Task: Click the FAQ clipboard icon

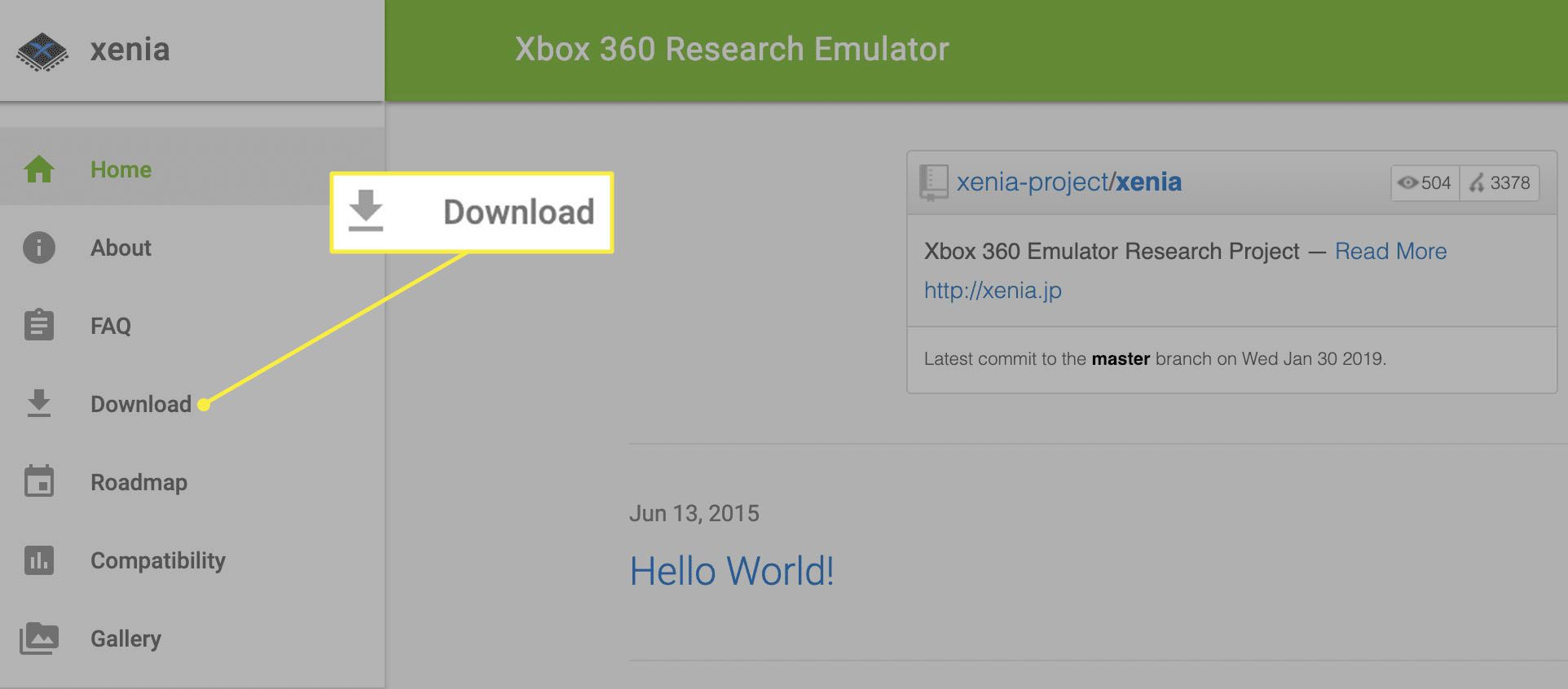Action: 39,325
